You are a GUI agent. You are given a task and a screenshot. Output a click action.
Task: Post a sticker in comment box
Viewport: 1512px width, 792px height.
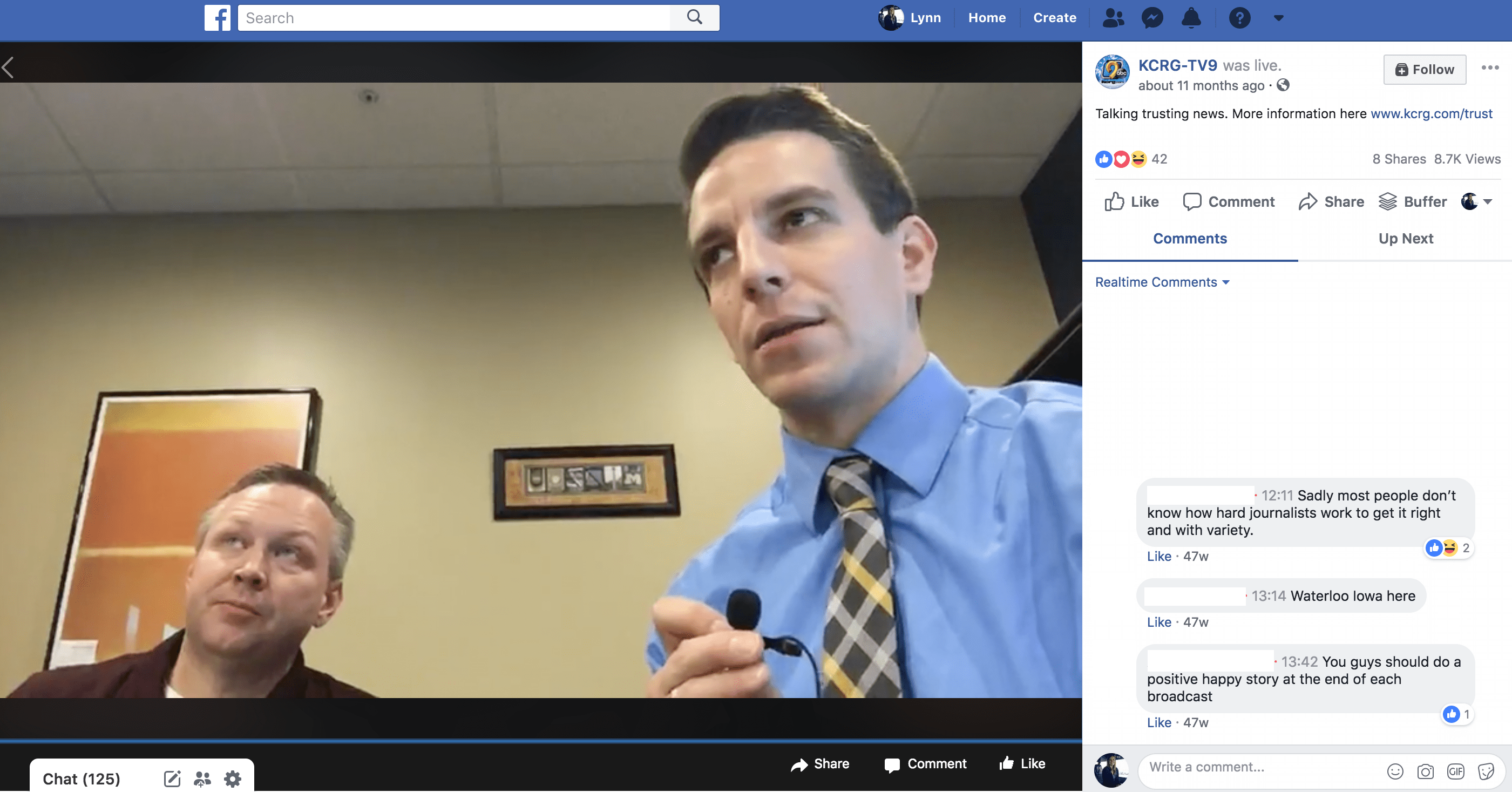[1486, 771]
